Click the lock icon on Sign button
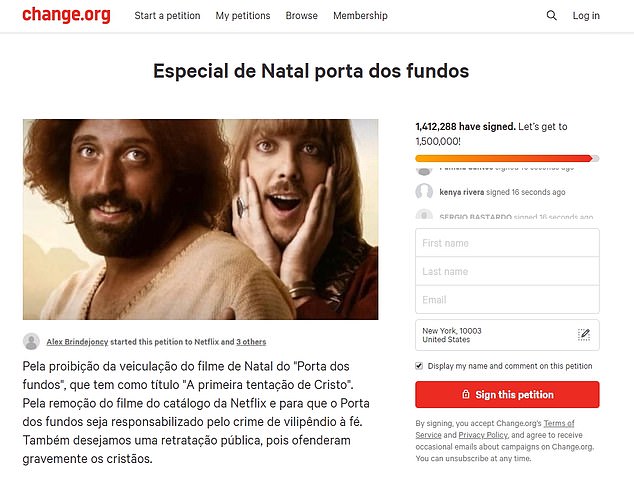This screenshot has width=634, height=484. click(x=466, y=394)
